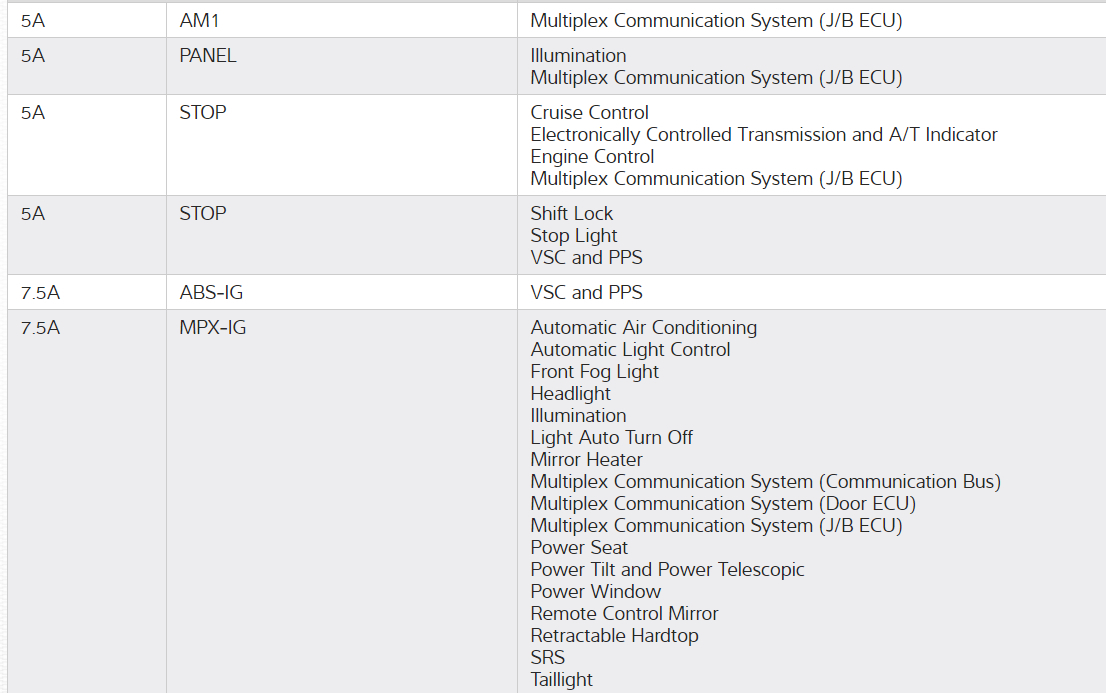The height and width of the screenshot is (693, 1106).
Task: Click the Retractable Hardtop entry
Action: [x=614, y=635]
